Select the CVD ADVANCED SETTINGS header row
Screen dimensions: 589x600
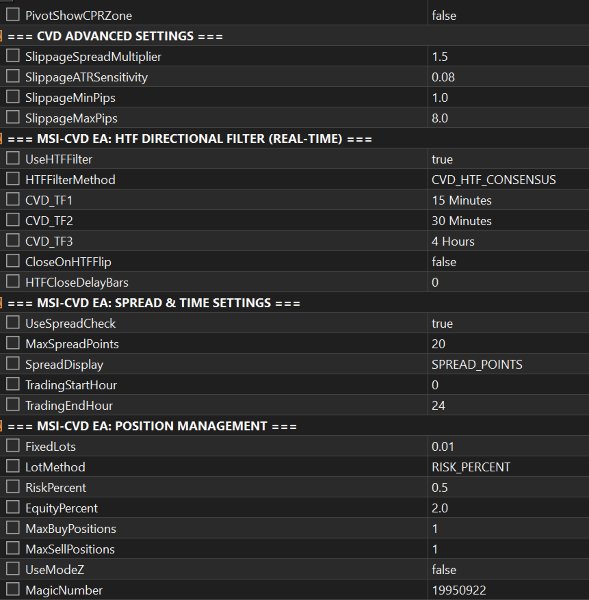point(294,36)
